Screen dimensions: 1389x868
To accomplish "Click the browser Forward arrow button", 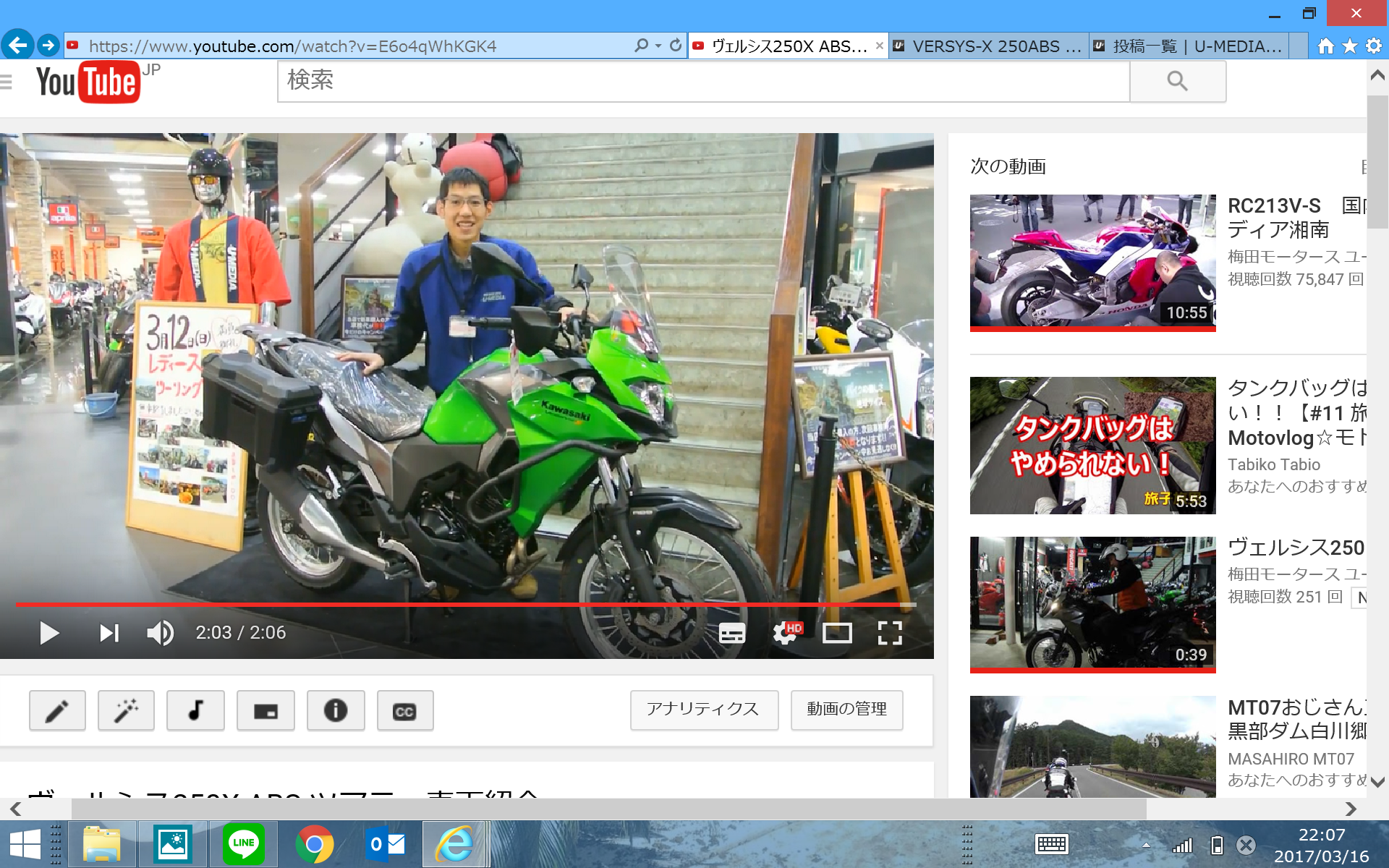I will click(x=48, y=46).
